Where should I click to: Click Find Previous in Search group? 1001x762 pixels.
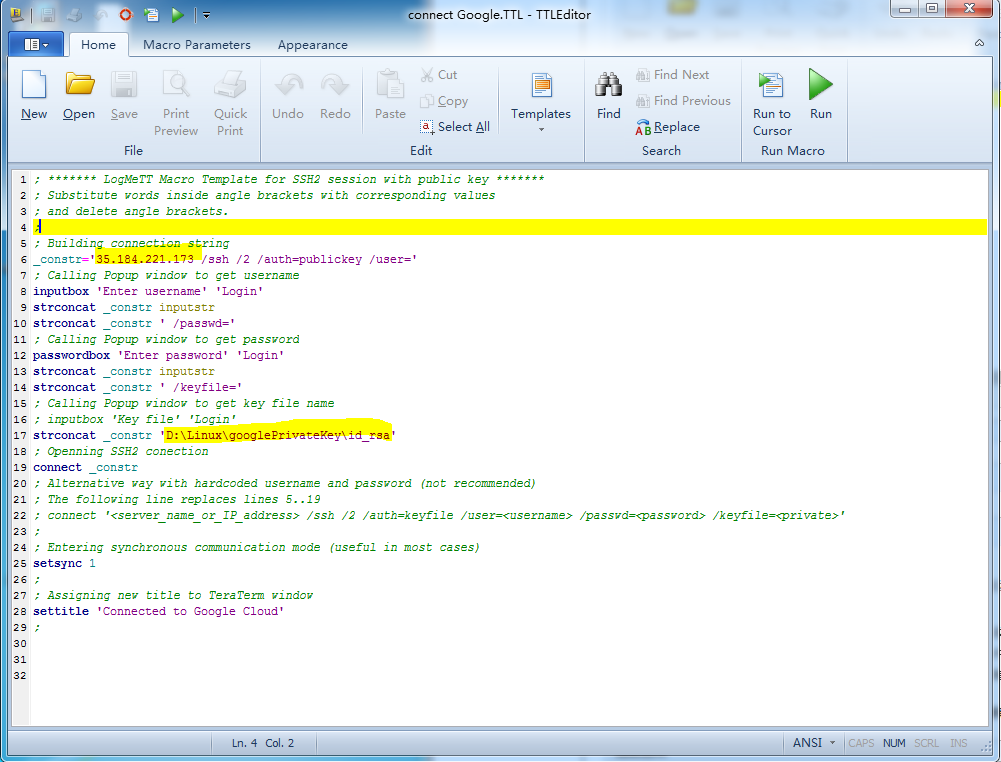[x=683, y=101]
